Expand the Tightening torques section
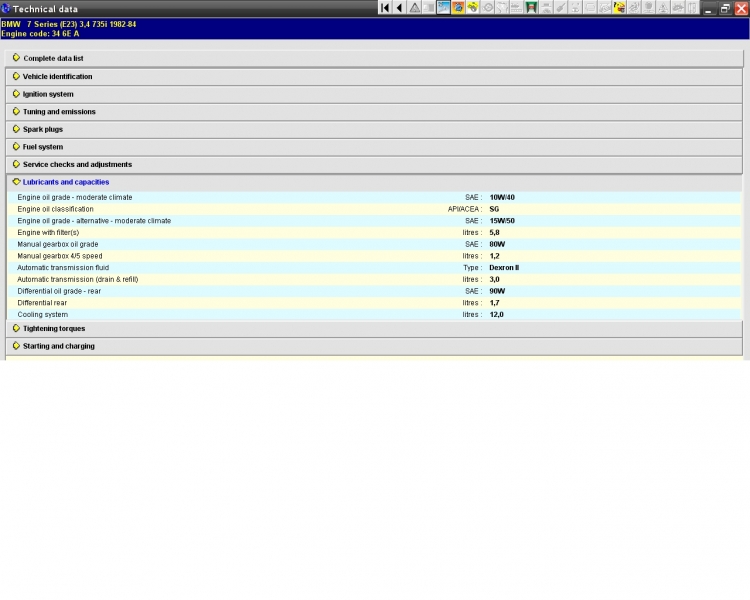The height and width of the screenshot is (600, 750). 54,329
